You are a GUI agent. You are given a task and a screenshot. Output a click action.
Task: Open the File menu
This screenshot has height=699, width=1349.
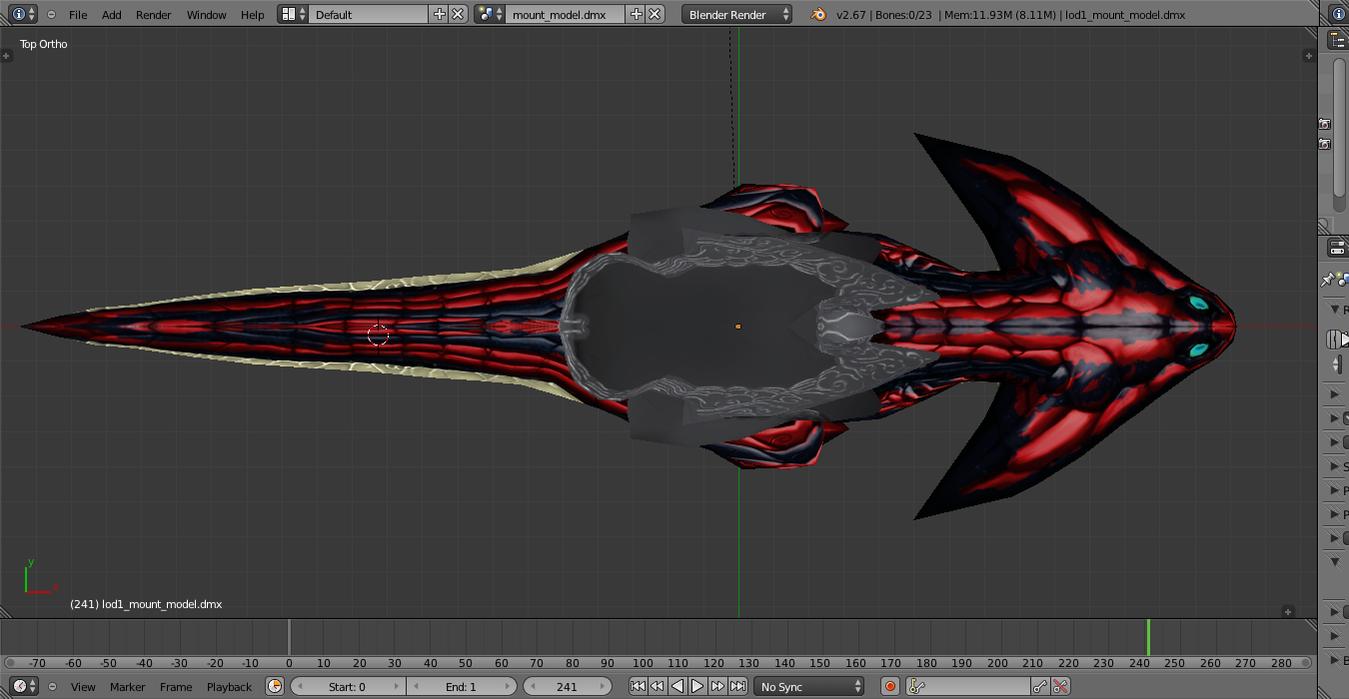[x=78, y=14]
